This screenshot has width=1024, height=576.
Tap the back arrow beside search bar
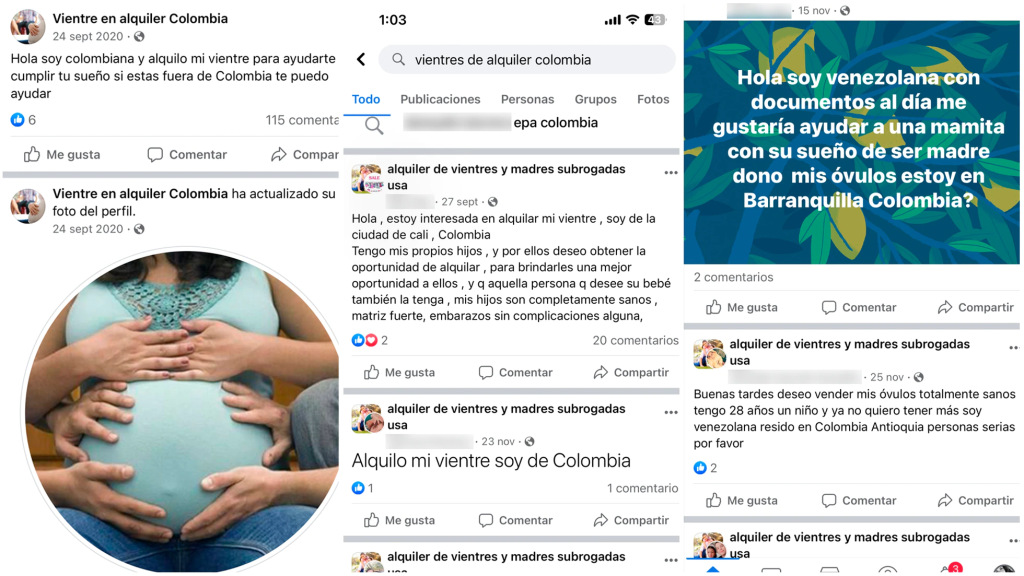[361, 59]
